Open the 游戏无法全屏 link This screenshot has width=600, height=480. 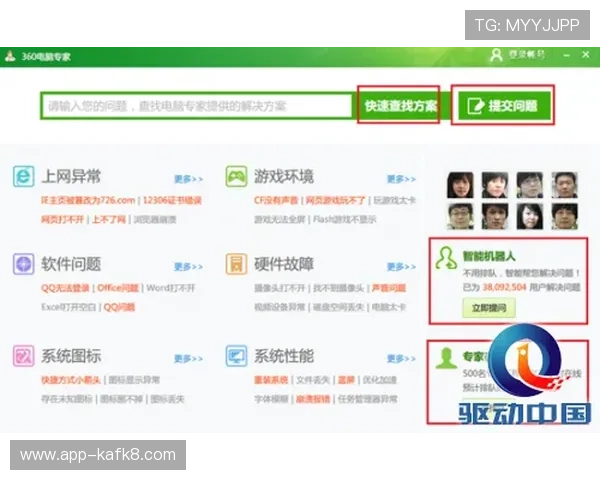point(280,219)
